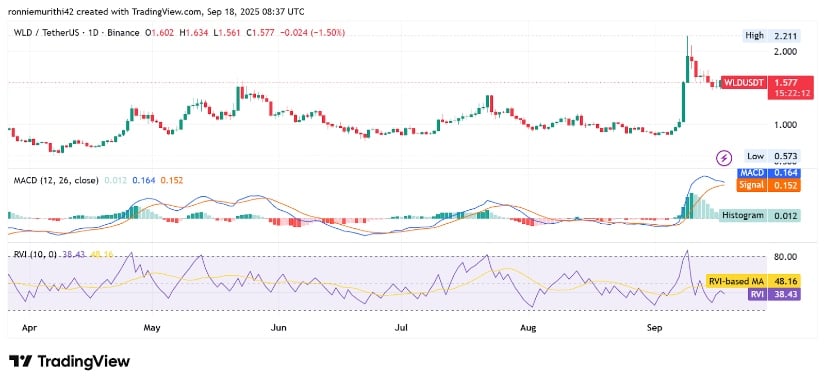Click the May date axis label
The height and width of the screenshot is (384, 825).
152,328
